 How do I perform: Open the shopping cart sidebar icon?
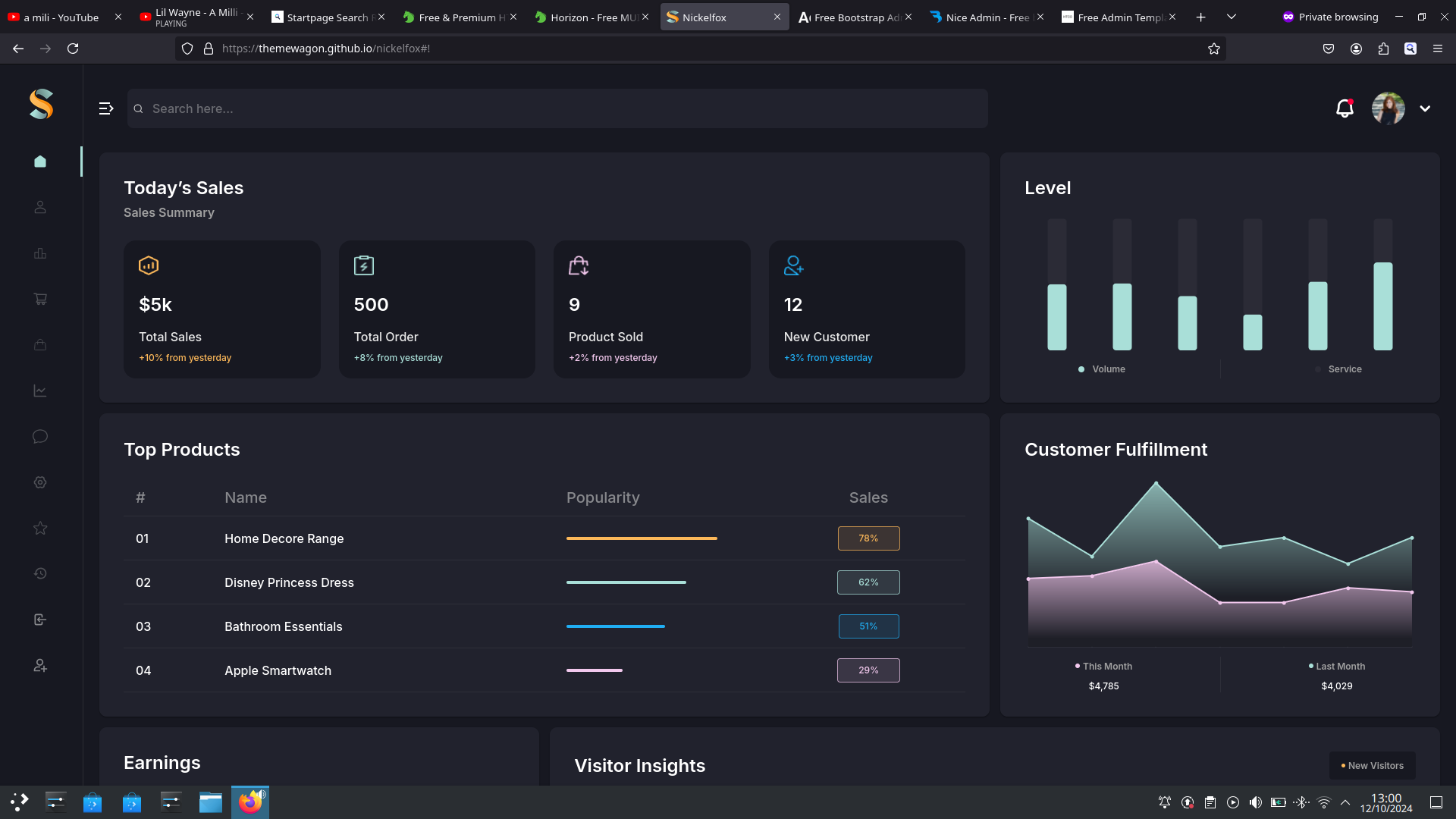40,299
